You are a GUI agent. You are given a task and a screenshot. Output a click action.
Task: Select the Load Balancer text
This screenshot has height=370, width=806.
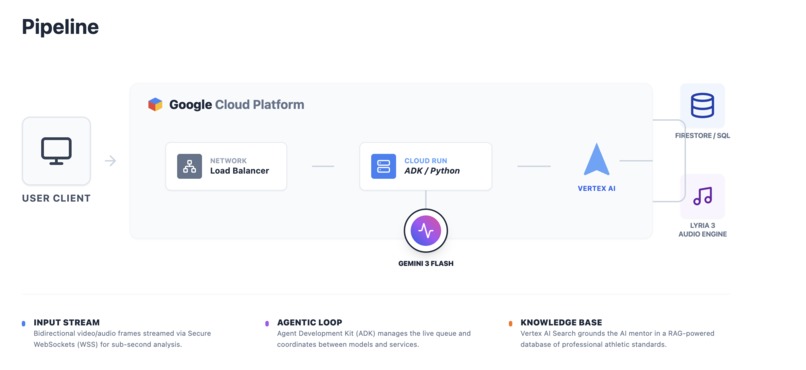click(x=240, y=171)
